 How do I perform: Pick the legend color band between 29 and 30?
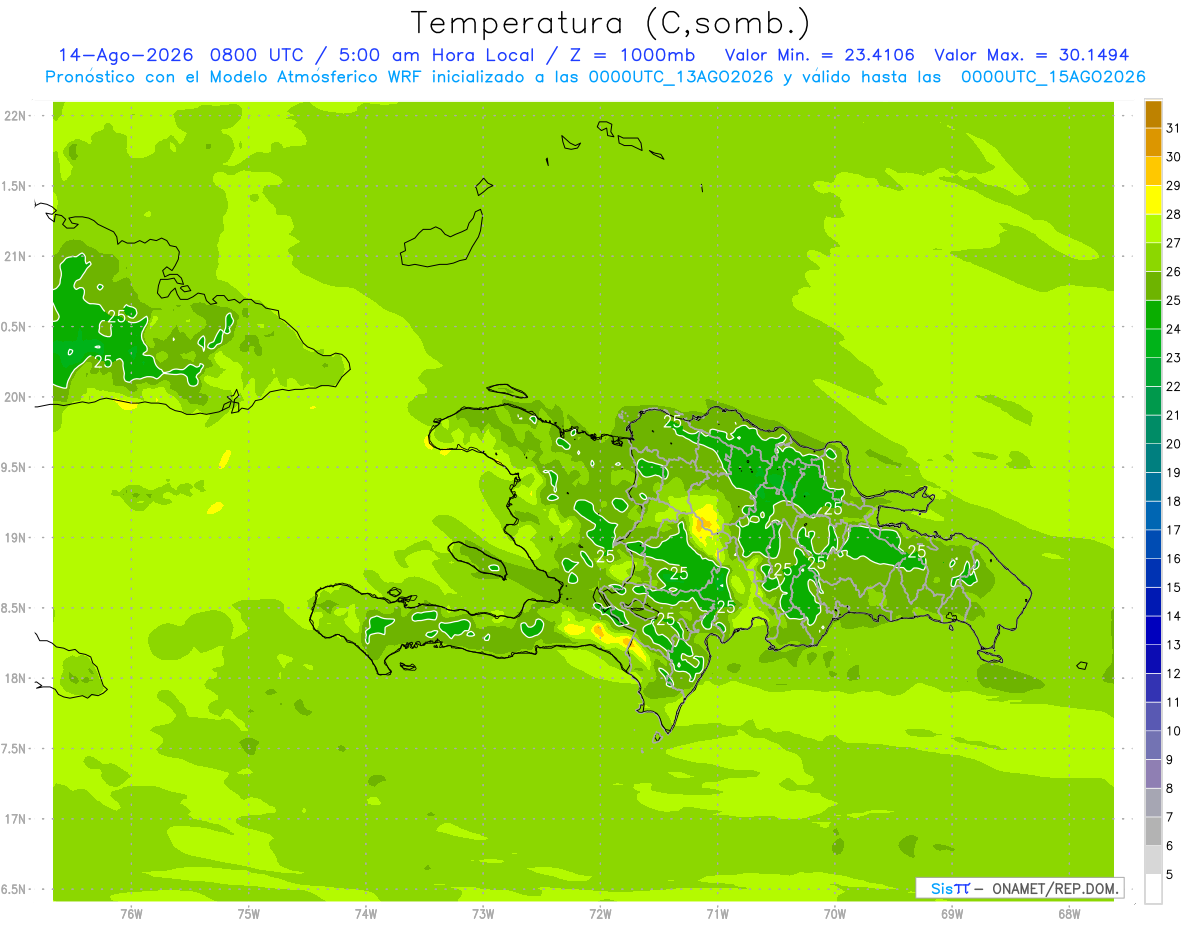point(1153,171)
